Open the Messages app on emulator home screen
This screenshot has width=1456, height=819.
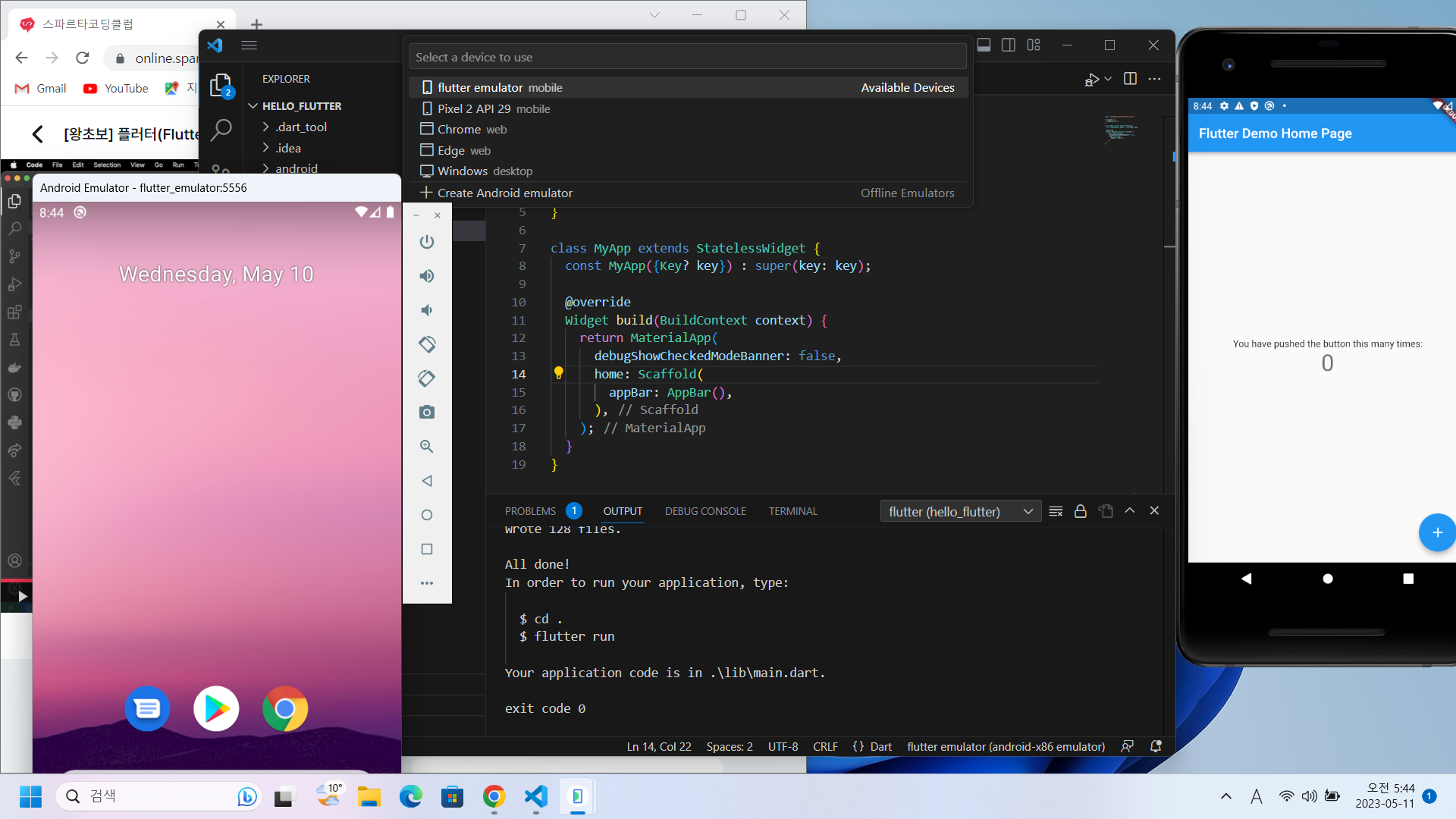point(147,709)
